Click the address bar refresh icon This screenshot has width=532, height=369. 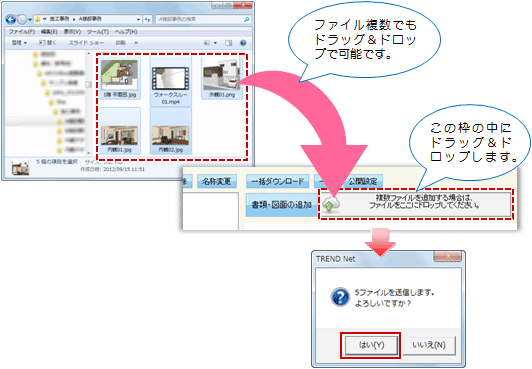pyautogui.click(x=148, y=20)
